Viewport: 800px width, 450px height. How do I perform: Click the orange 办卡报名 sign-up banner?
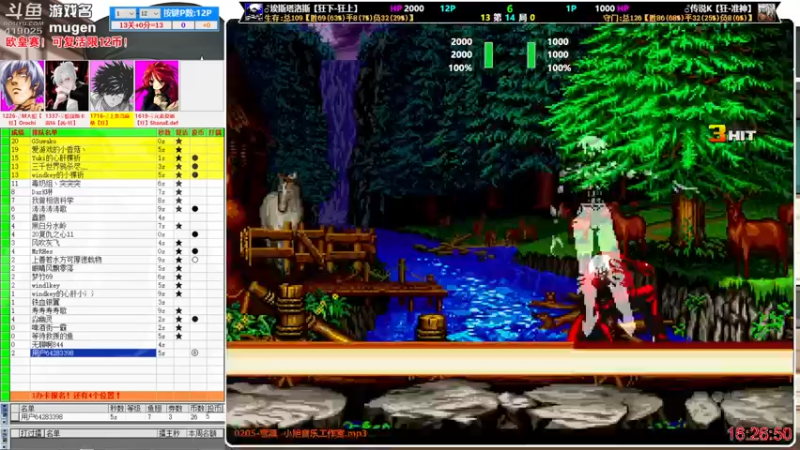(117, 395)
